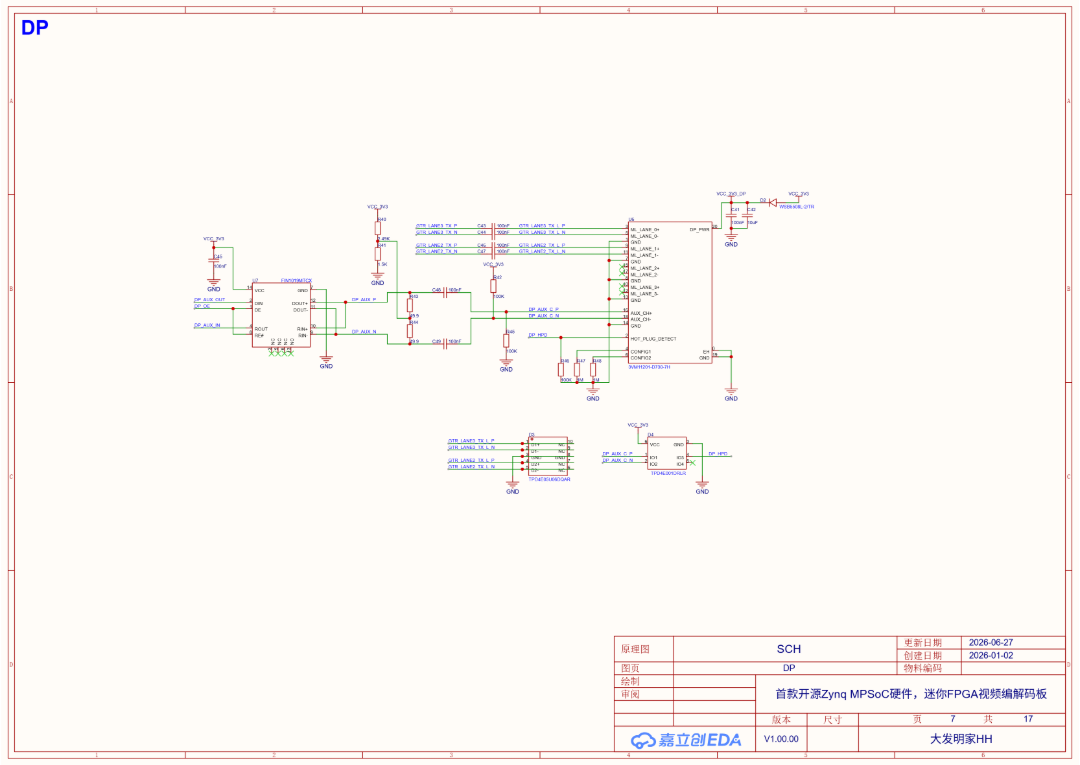Select the R42 100K pull-up resistor
Viewport: 1080px width, 765px height.
pos(494,286)
